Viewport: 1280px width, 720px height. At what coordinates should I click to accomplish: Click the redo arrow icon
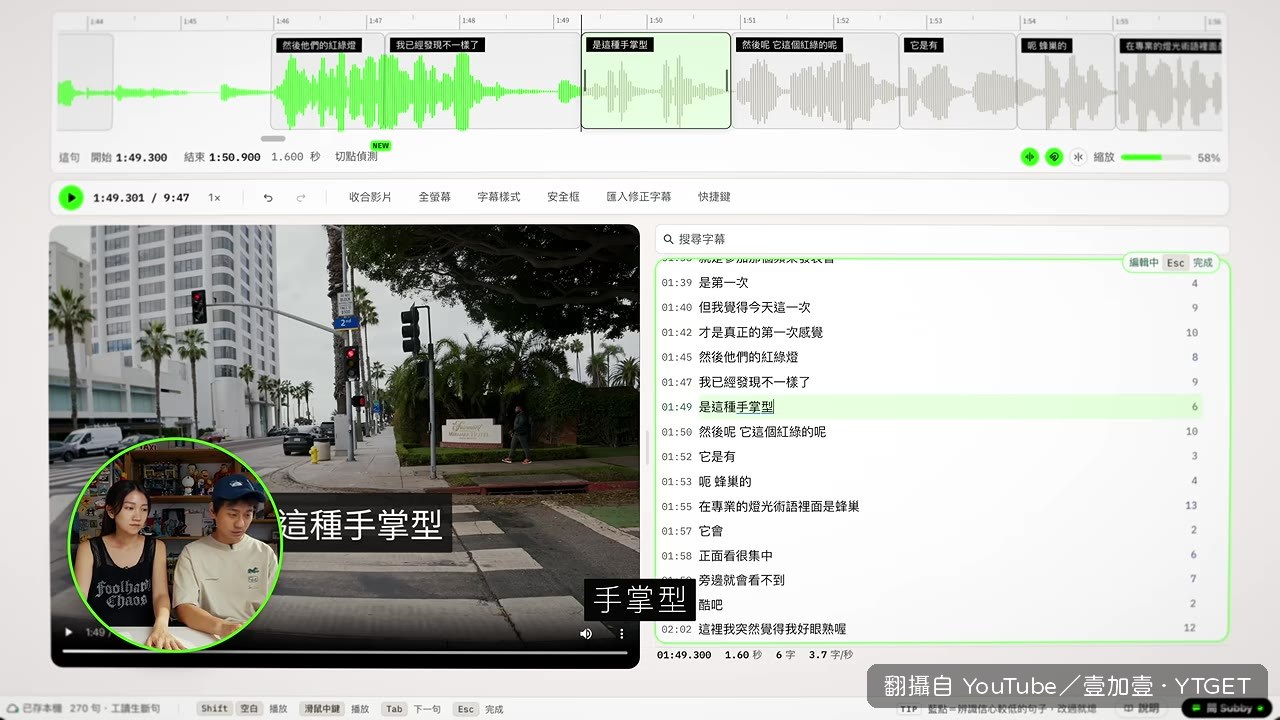(x=301, y=198)
